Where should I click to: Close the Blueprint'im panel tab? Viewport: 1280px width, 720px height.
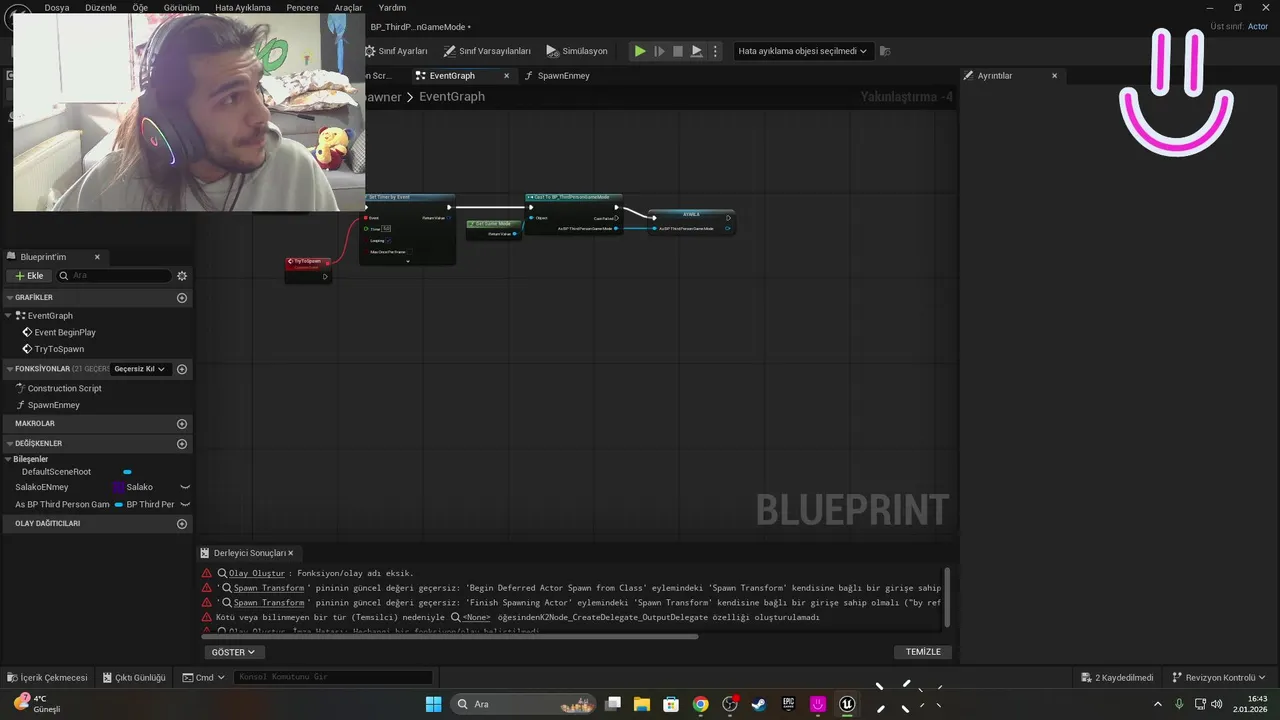[x=97, y=257]
